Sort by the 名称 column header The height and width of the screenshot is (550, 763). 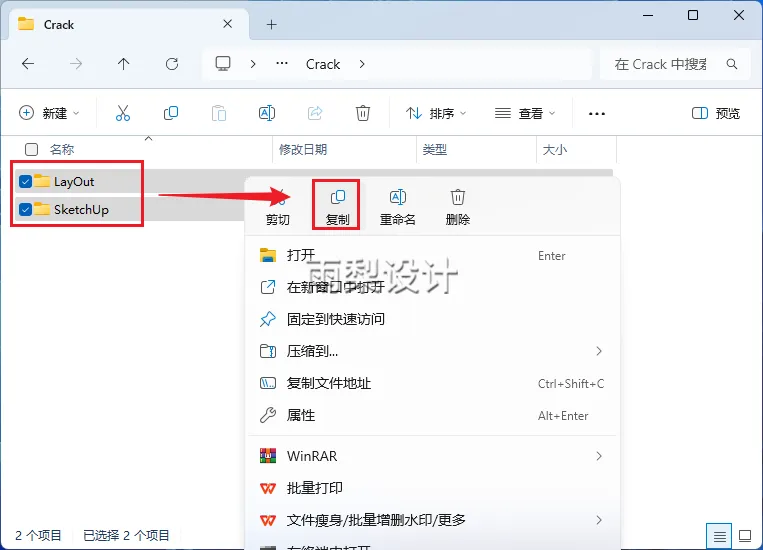[62, 149]
